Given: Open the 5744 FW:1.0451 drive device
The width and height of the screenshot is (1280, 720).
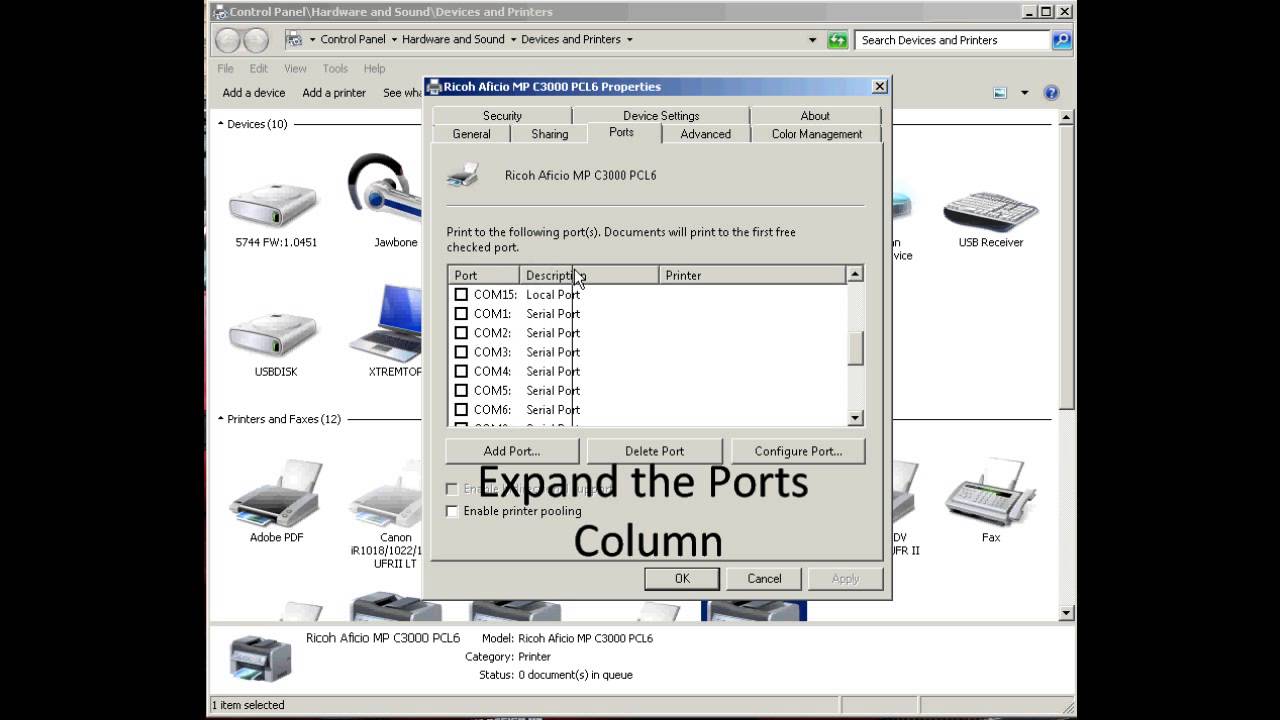Looking at the screenshot, I should pyautogui.click(x=275, y=205).
